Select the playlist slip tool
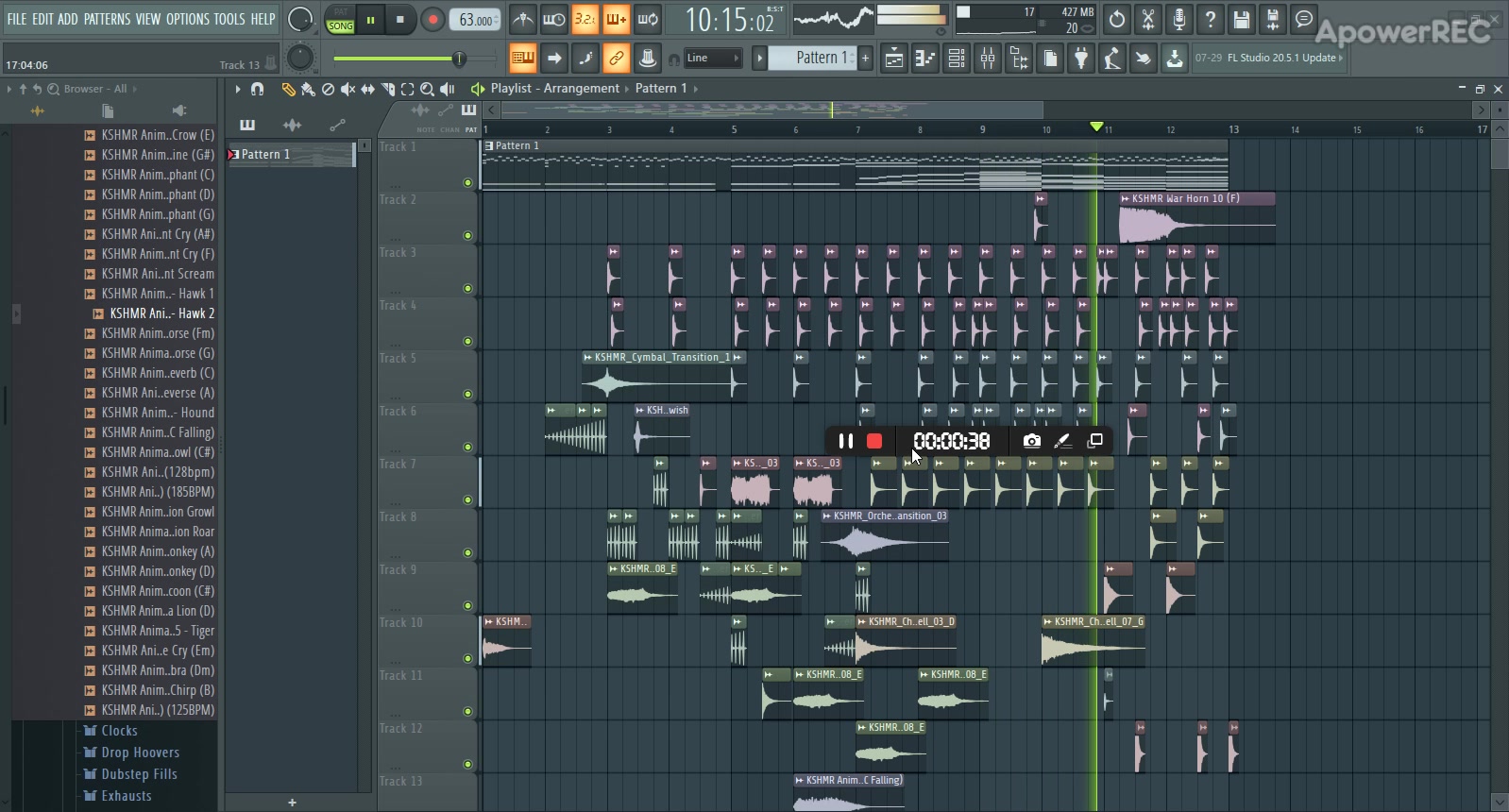Image resolution: width=1509 pixels, height=812 pixels. coord(367,89)
